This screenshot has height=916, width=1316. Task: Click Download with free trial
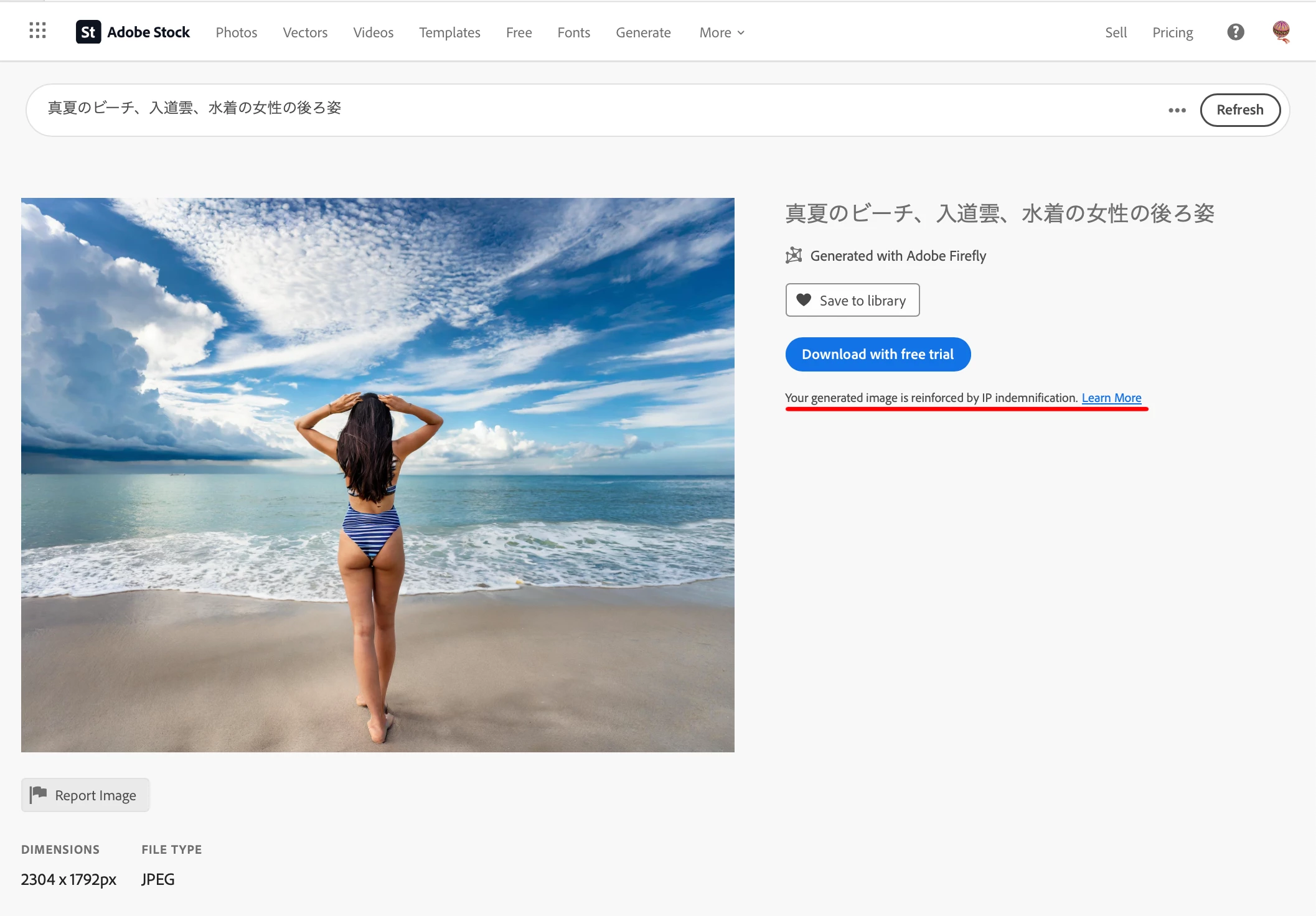(x=877, y=354)
